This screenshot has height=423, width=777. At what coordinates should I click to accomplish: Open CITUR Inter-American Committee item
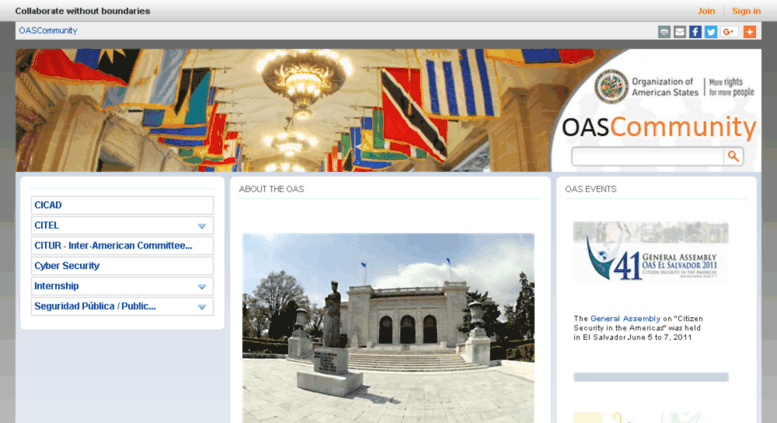pos(122,246)
